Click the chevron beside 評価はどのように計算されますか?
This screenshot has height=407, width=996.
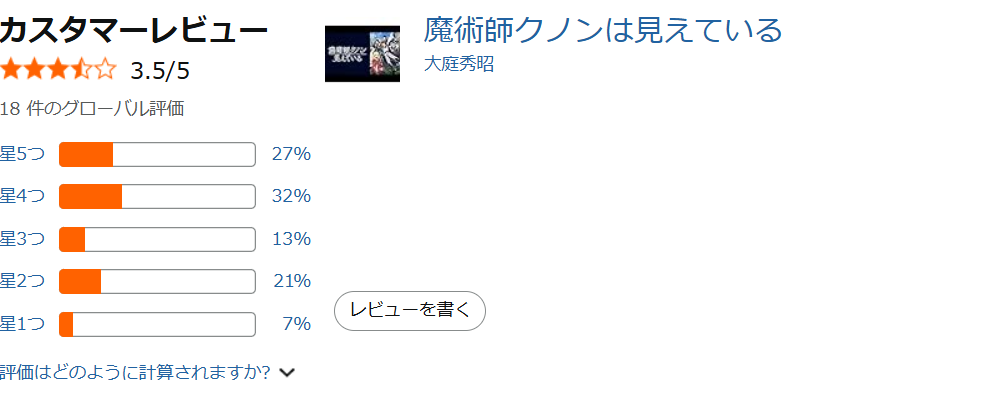click(x=287, y=373)
